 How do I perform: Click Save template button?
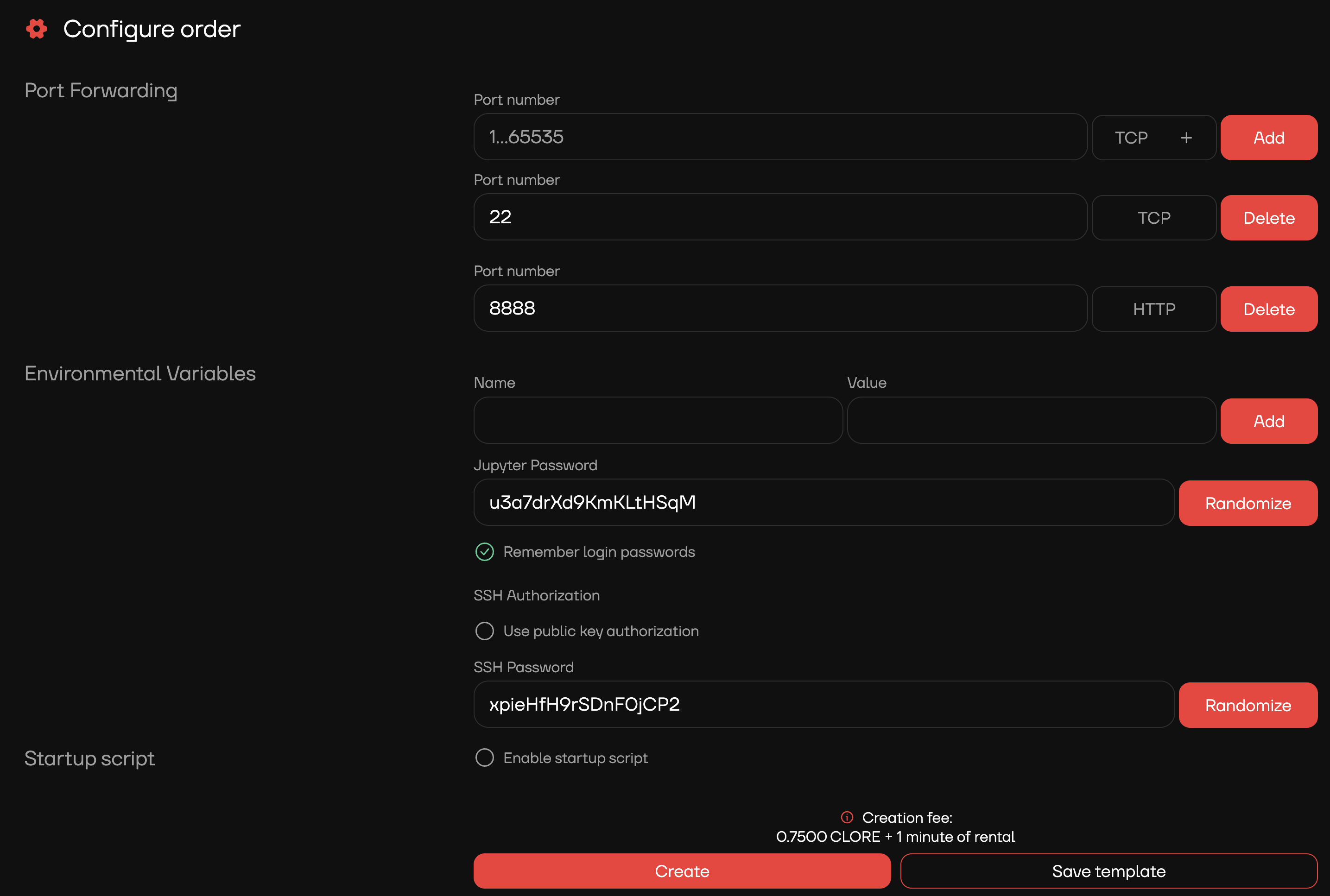[1108, 871]
